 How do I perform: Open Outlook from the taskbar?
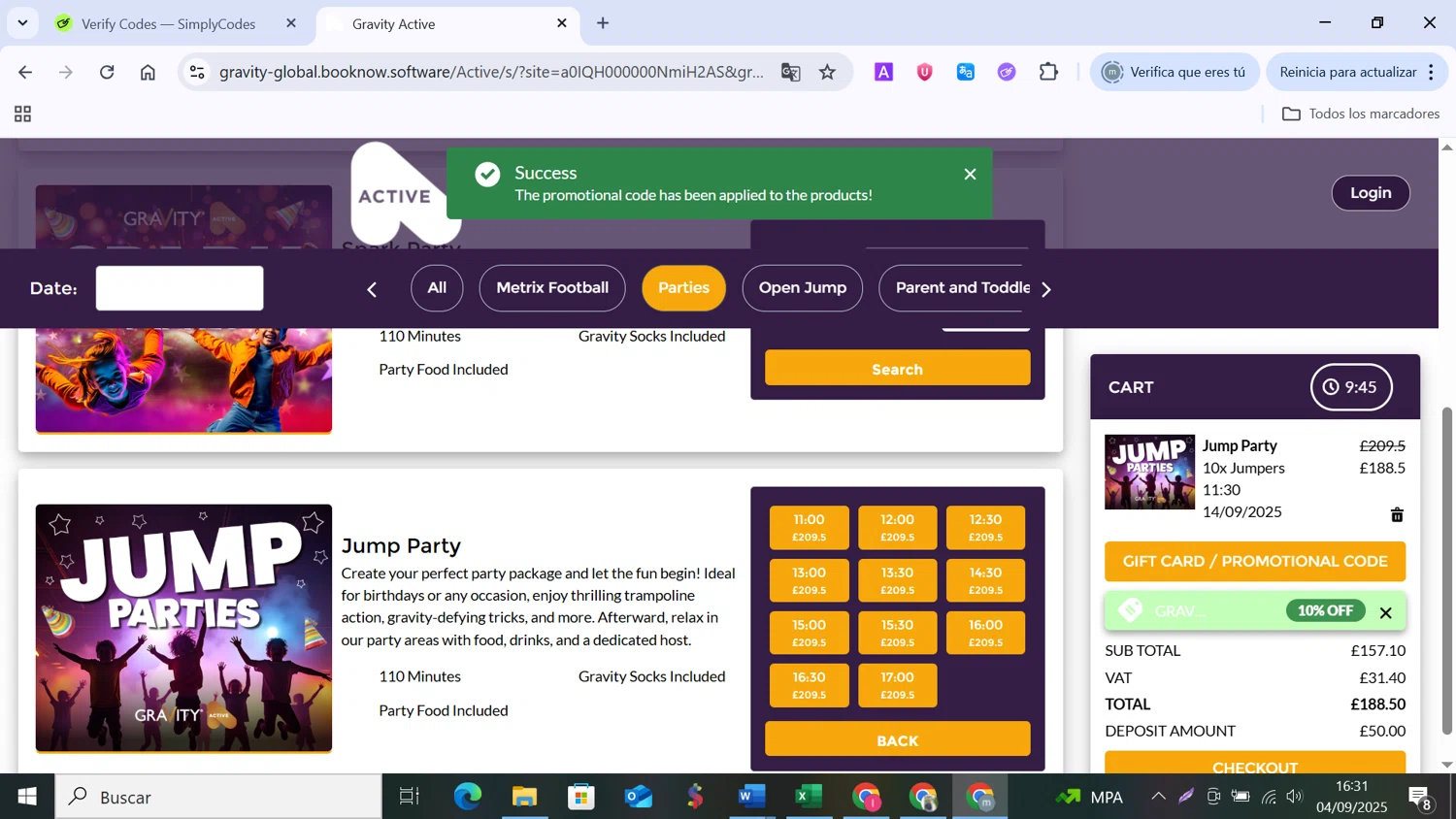click(x=638, y=797)
